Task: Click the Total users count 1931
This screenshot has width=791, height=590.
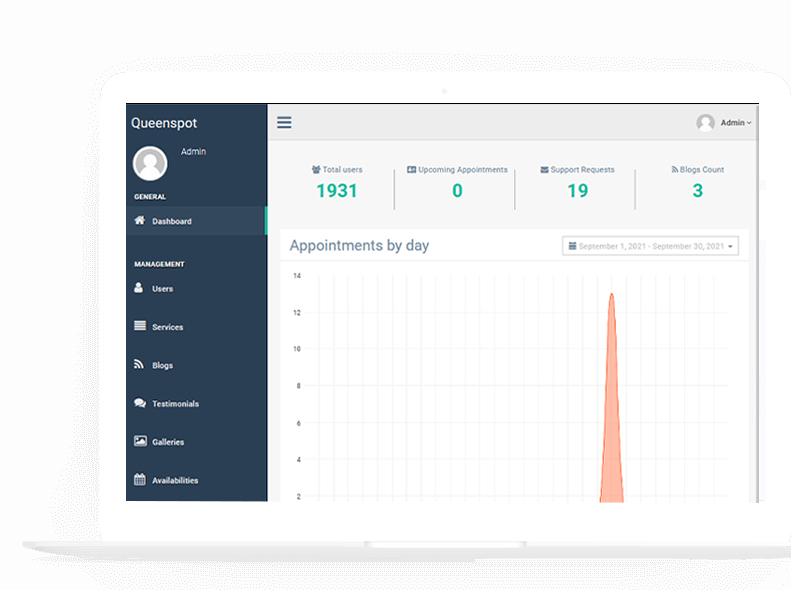Action: click(x=337, y=191)
